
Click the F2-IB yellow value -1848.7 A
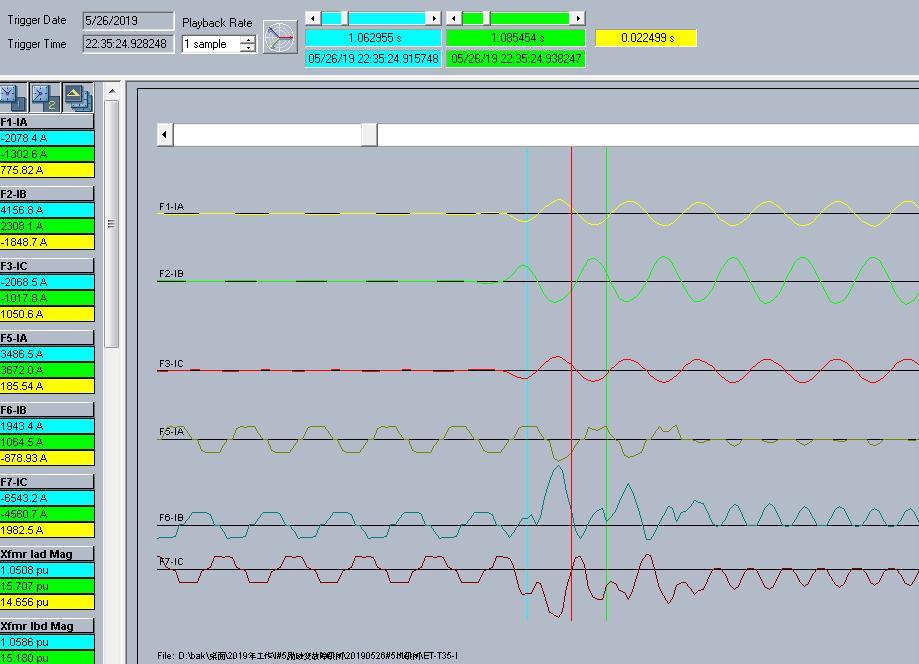tap(47, 243)
